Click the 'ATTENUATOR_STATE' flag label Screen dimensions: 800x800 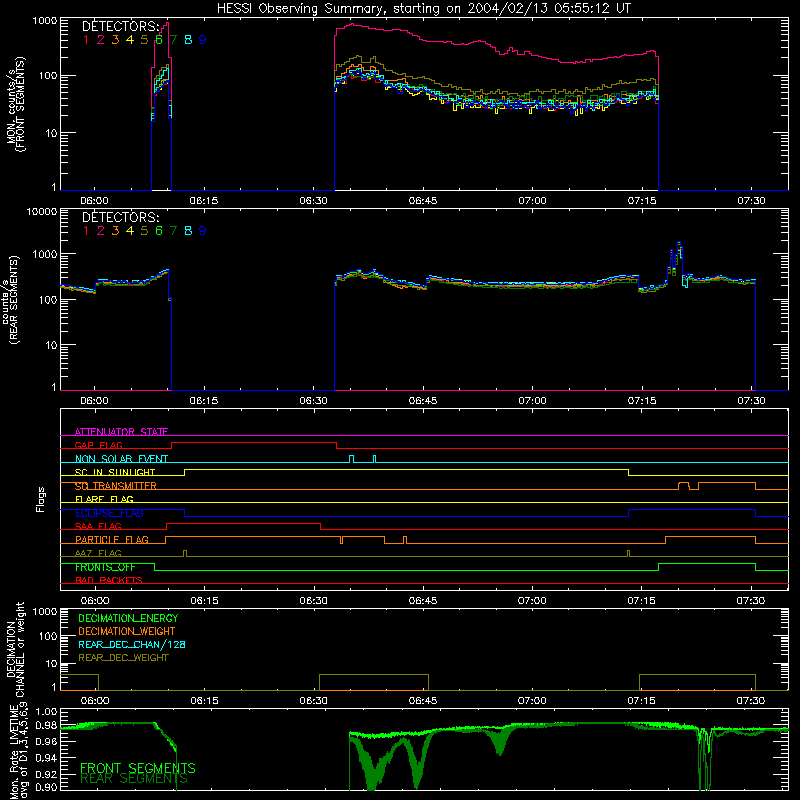[x=121, y=432]
